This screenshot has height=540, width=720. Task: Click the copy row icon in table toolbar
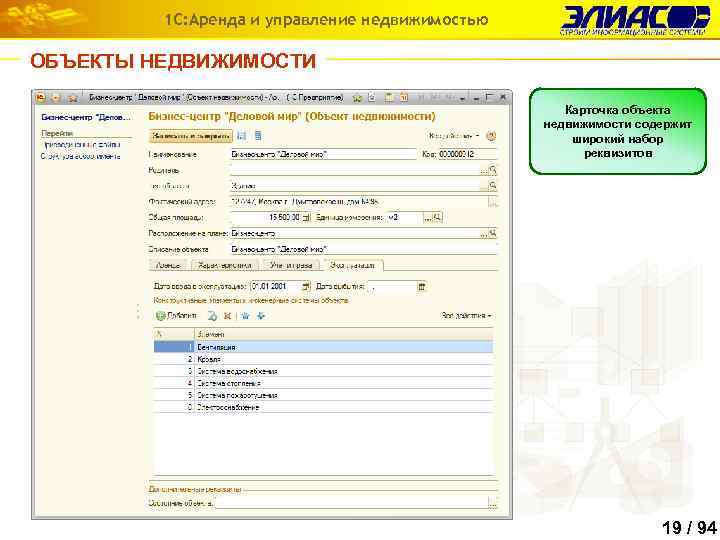point(212,316)
